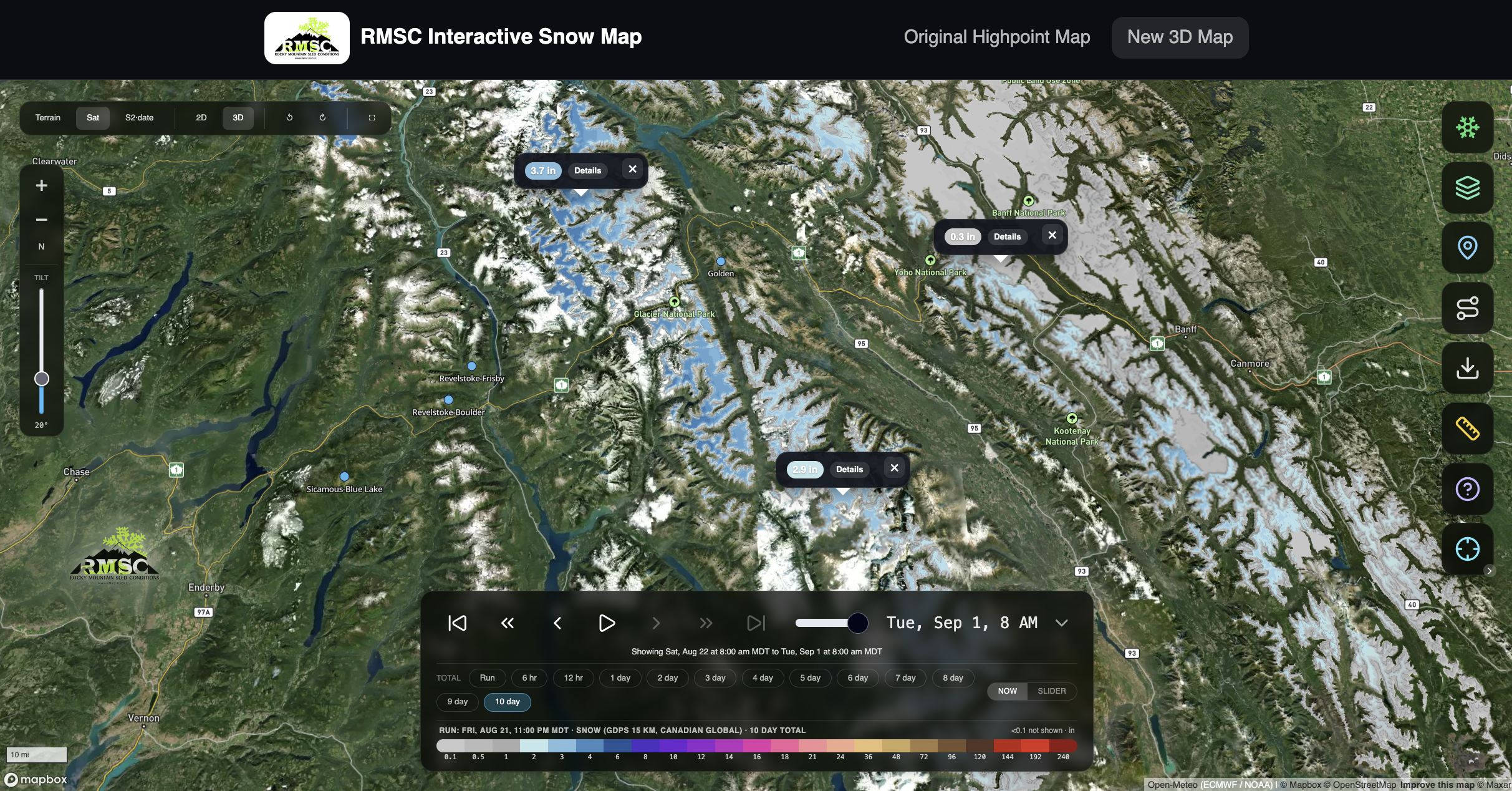
Task: Close the 2.9 in popup
Action: [894, 468]
